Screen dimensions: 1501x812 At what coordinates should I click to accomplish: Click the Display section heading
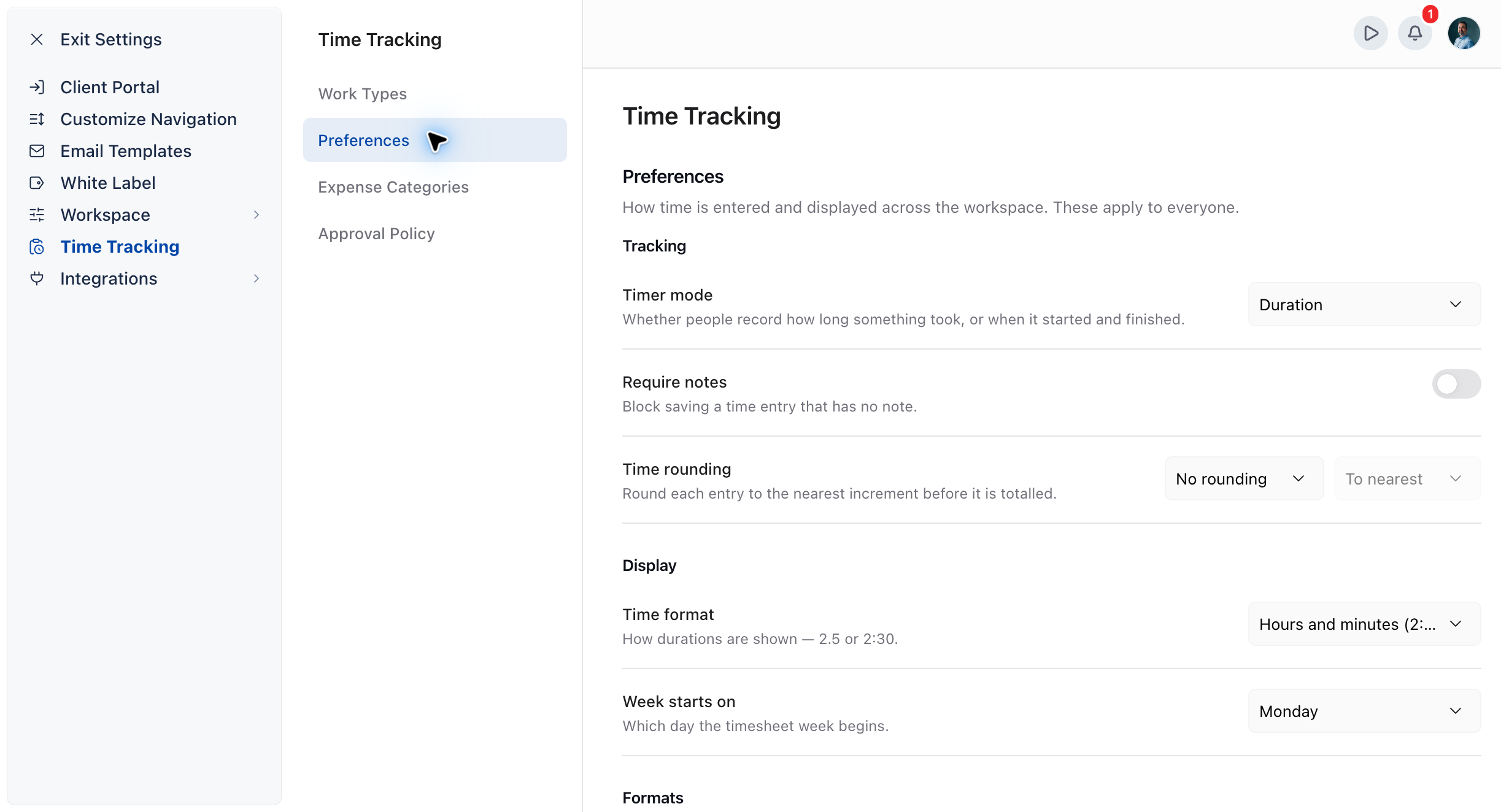[x=649, y=565]
